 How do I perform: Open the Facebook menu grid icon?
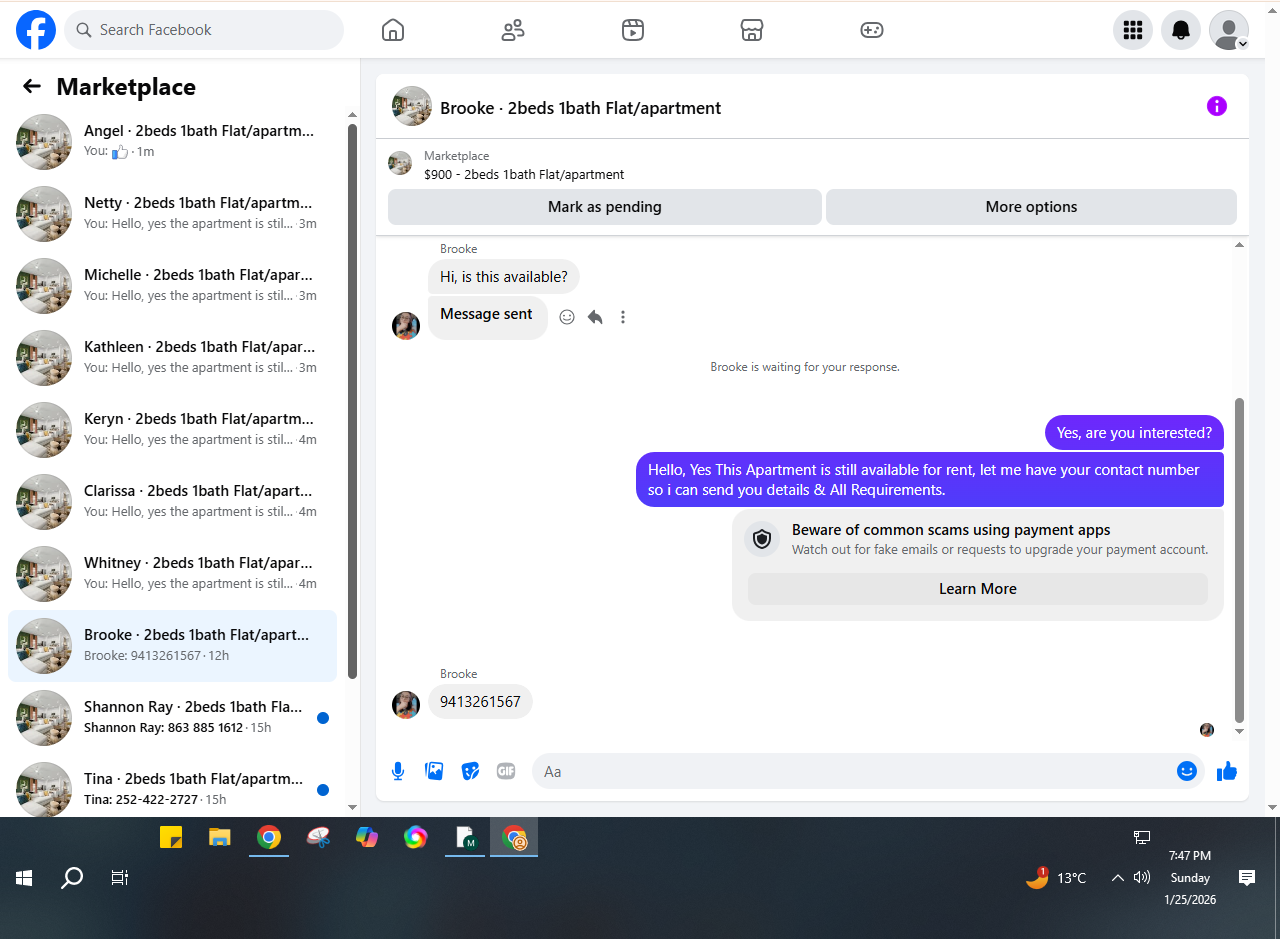pos(1133,30)
